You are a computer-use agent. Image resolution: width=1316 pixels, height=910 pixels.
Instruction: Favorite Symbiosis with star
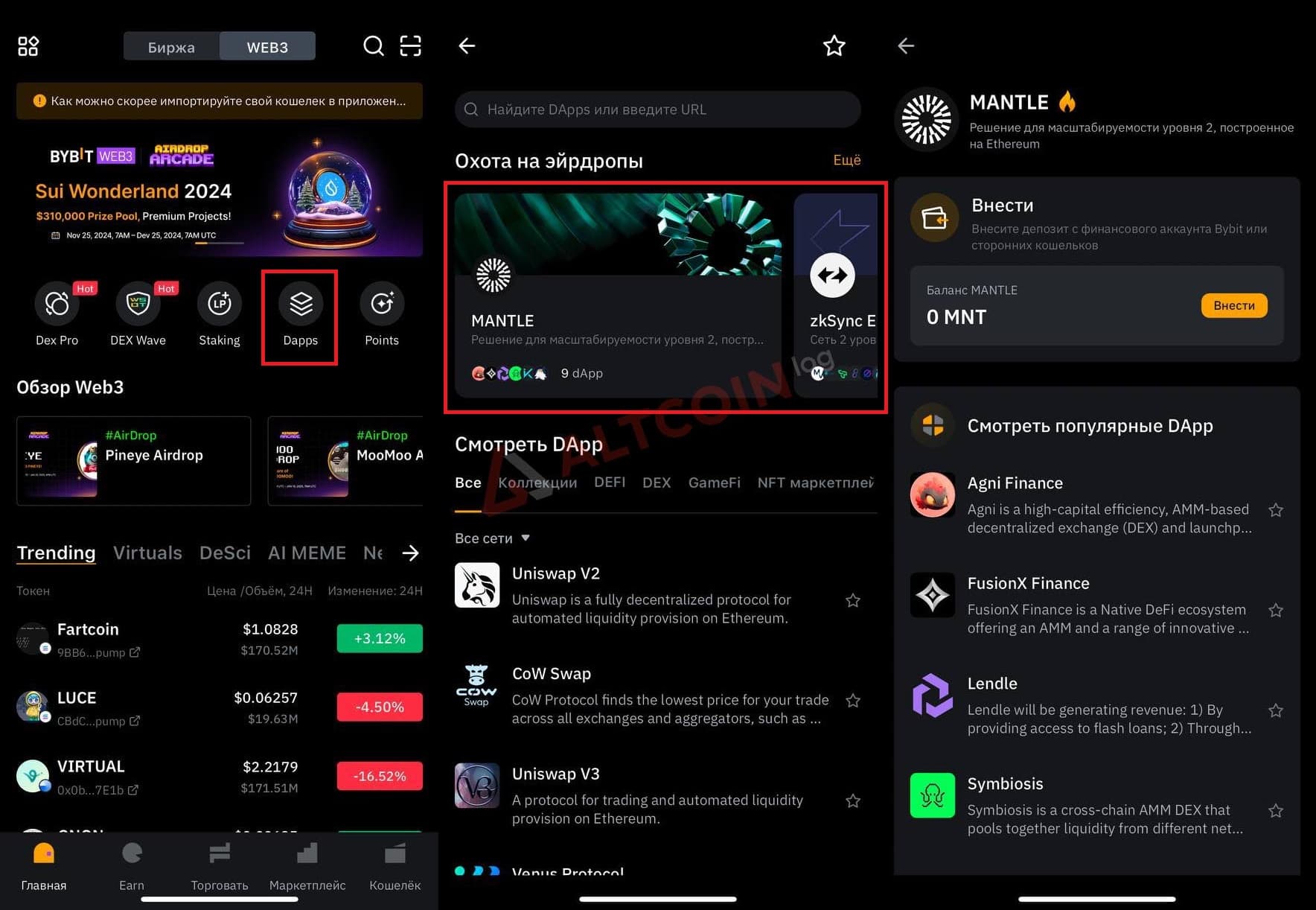pos(1276,811)
